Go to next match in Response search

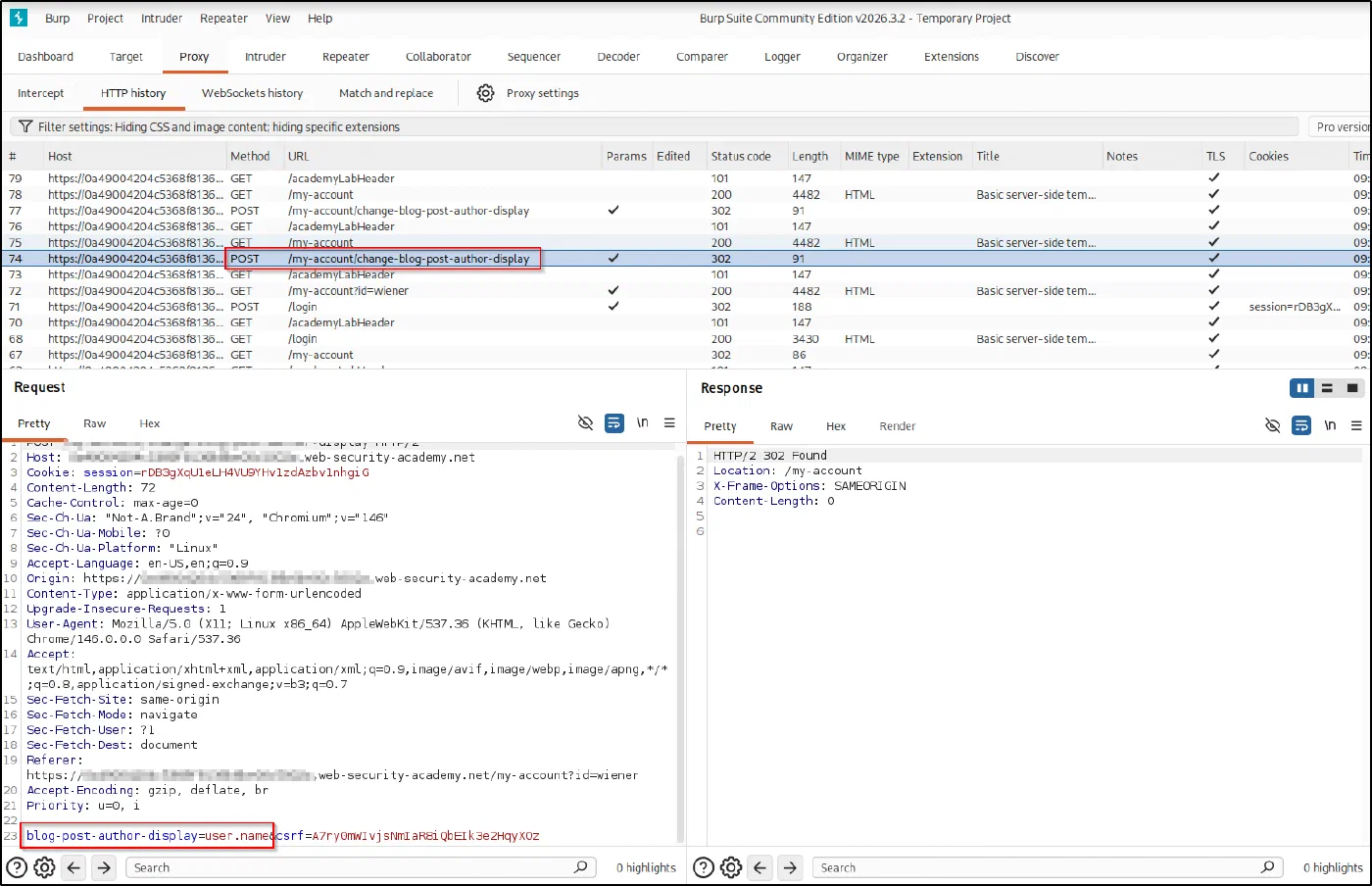[790, 867]
